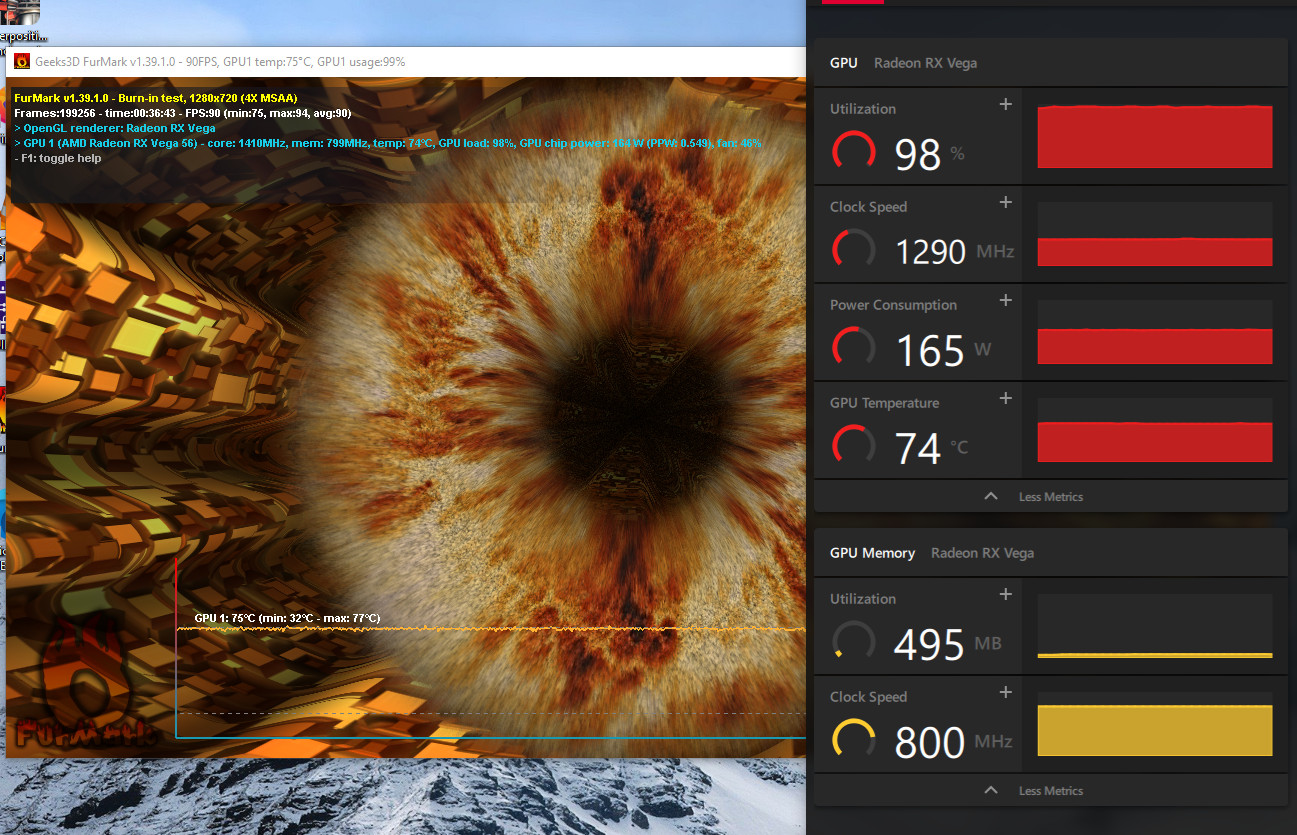1297x835 pixels.
Task: Click the GPU Utilization history graph
Action: (1155, 136)
